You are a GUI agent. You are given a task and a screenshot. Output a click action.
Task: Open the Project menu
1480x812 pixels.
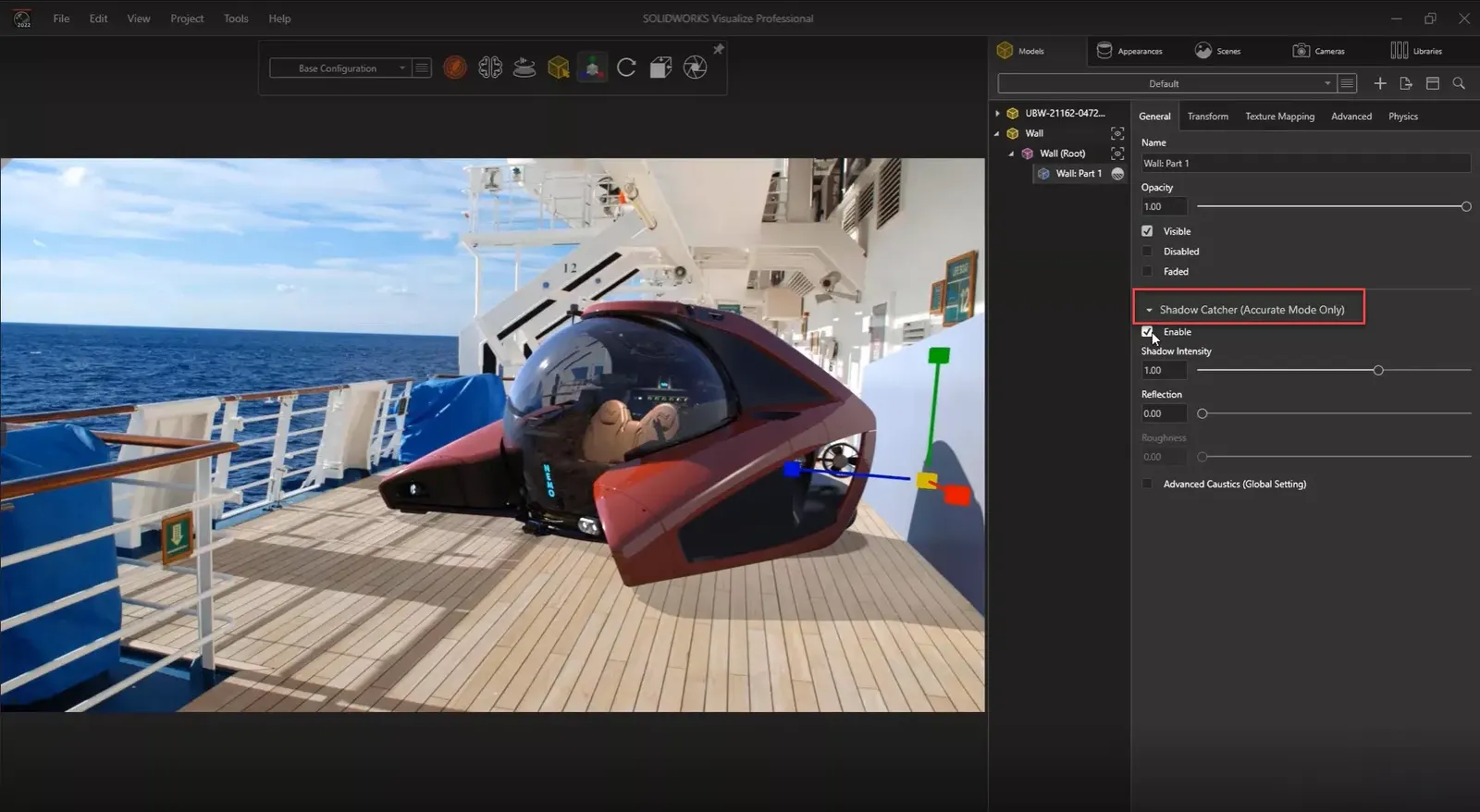tap(187, 18)
